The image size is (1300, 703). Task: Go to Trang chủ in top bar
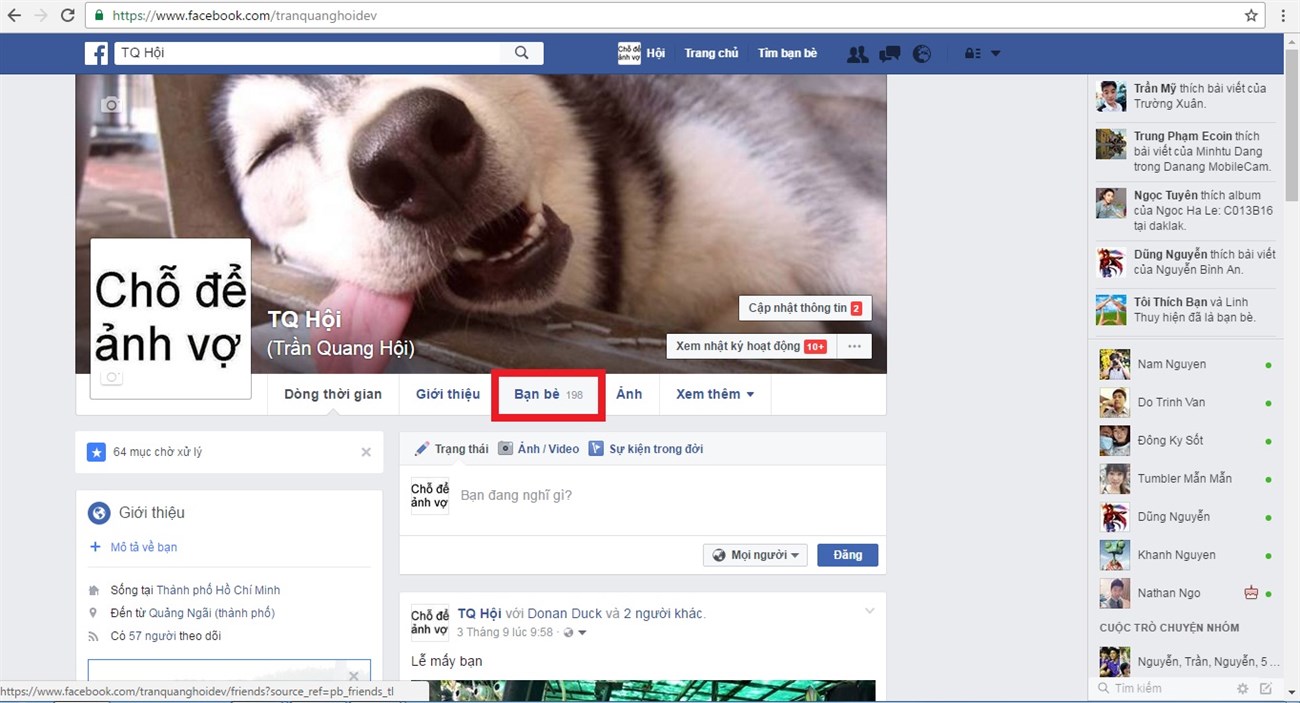[711, 53]
